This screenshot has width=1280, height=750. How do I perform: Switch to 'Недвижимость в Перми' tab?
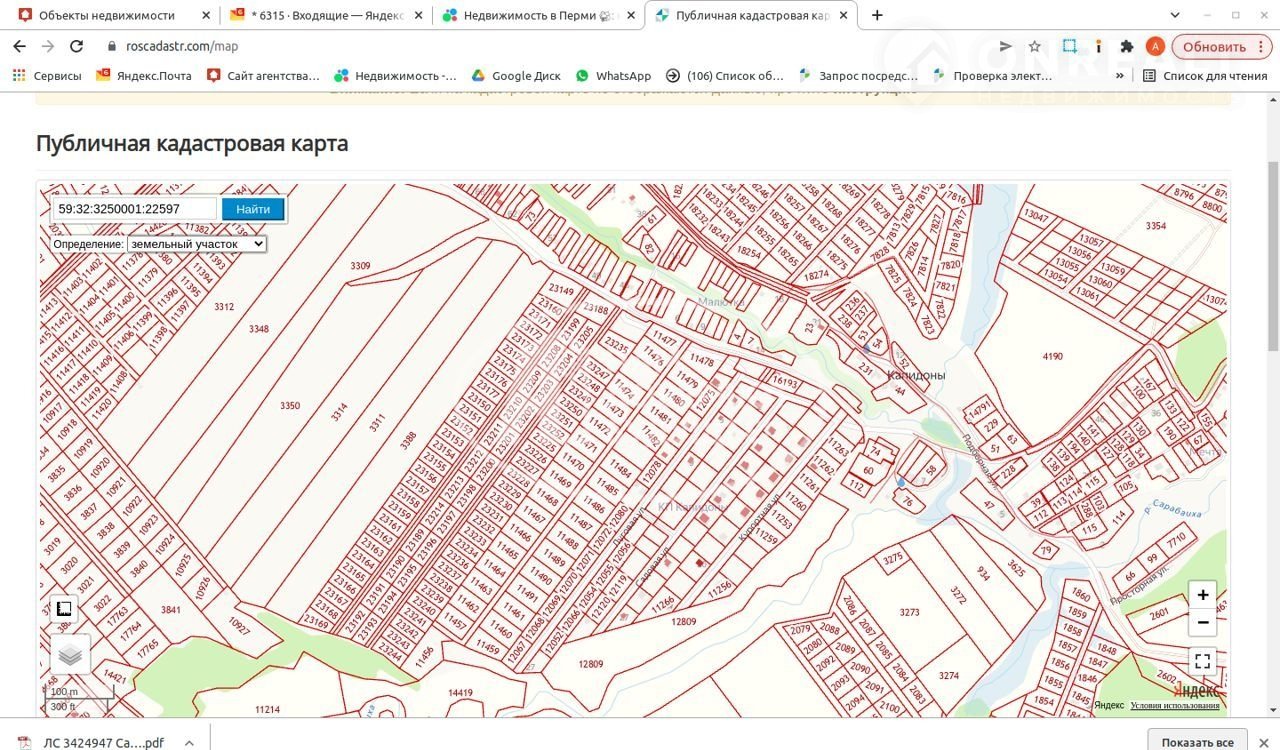click(538, 15)
